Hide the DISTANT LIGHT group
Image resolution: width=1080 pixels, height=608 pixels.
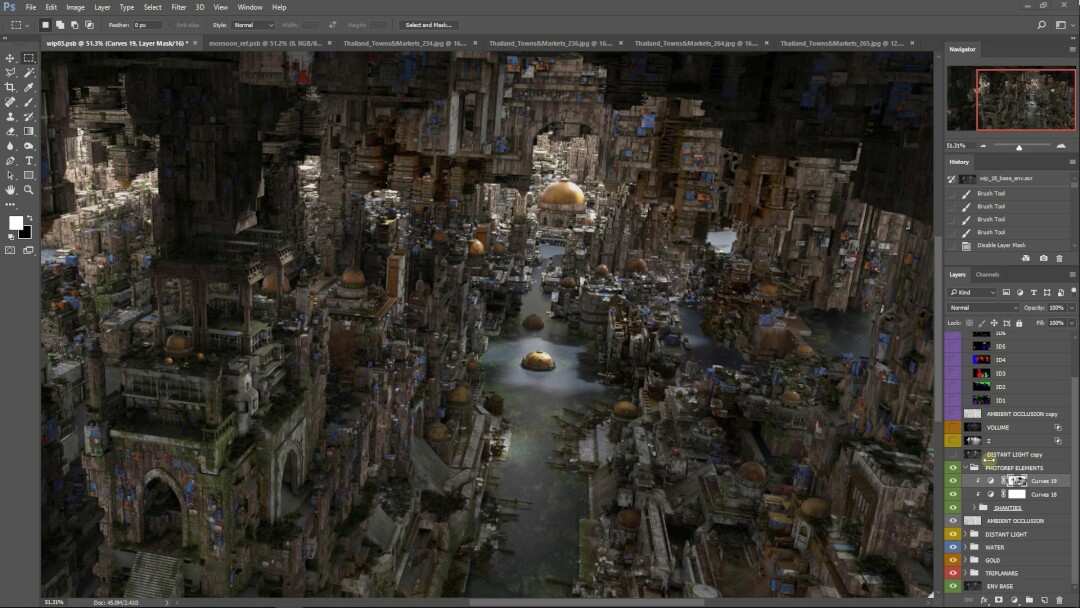pos(953,534)
